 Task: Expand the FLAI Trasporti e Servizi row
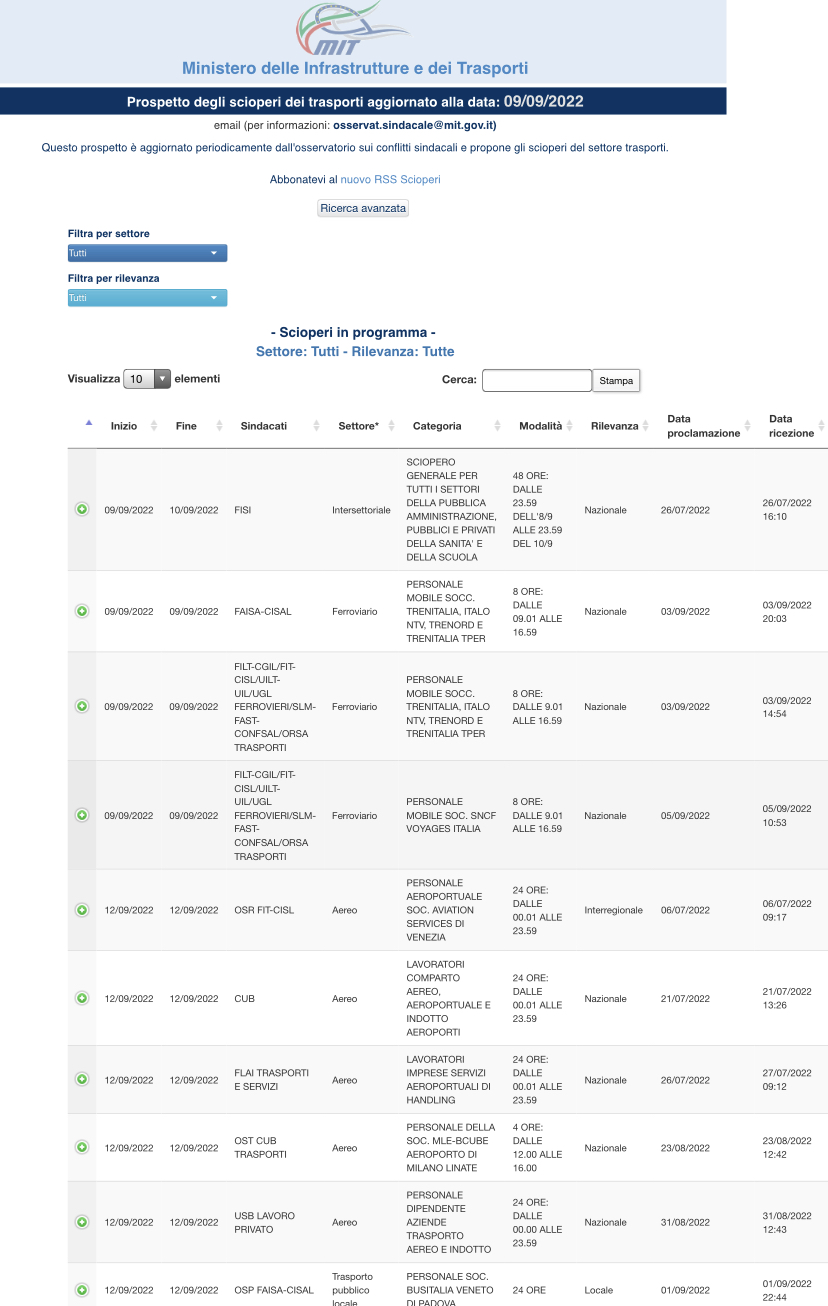tap(82, 1080)
